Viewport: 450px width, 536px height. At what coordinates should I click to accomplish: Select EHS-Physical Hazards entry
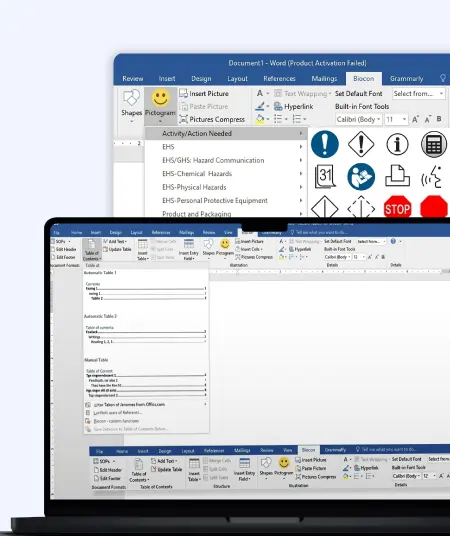226,187
